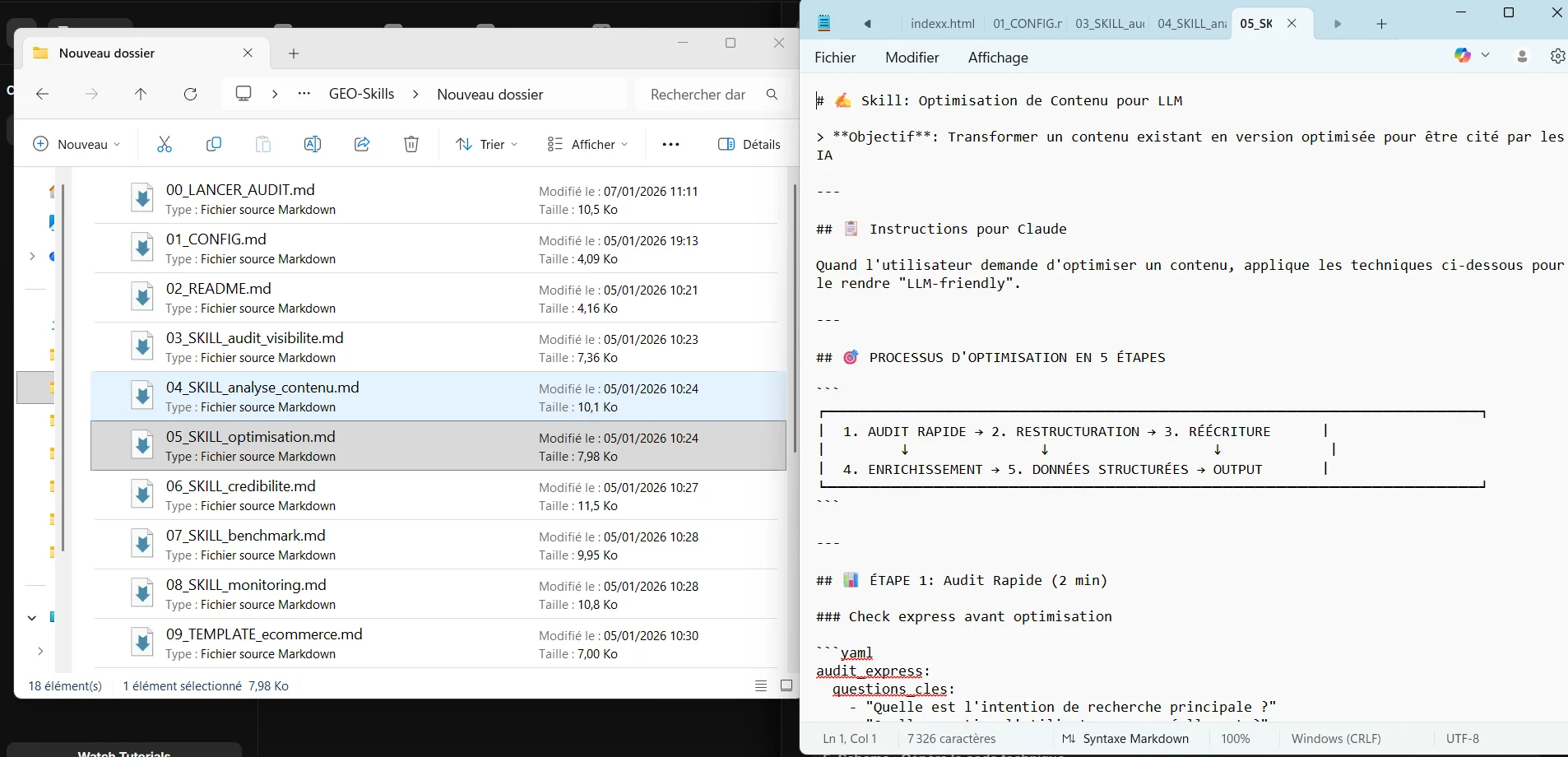Select file 02_README.md
The image size is (1568, 757).
pos(438,297)
